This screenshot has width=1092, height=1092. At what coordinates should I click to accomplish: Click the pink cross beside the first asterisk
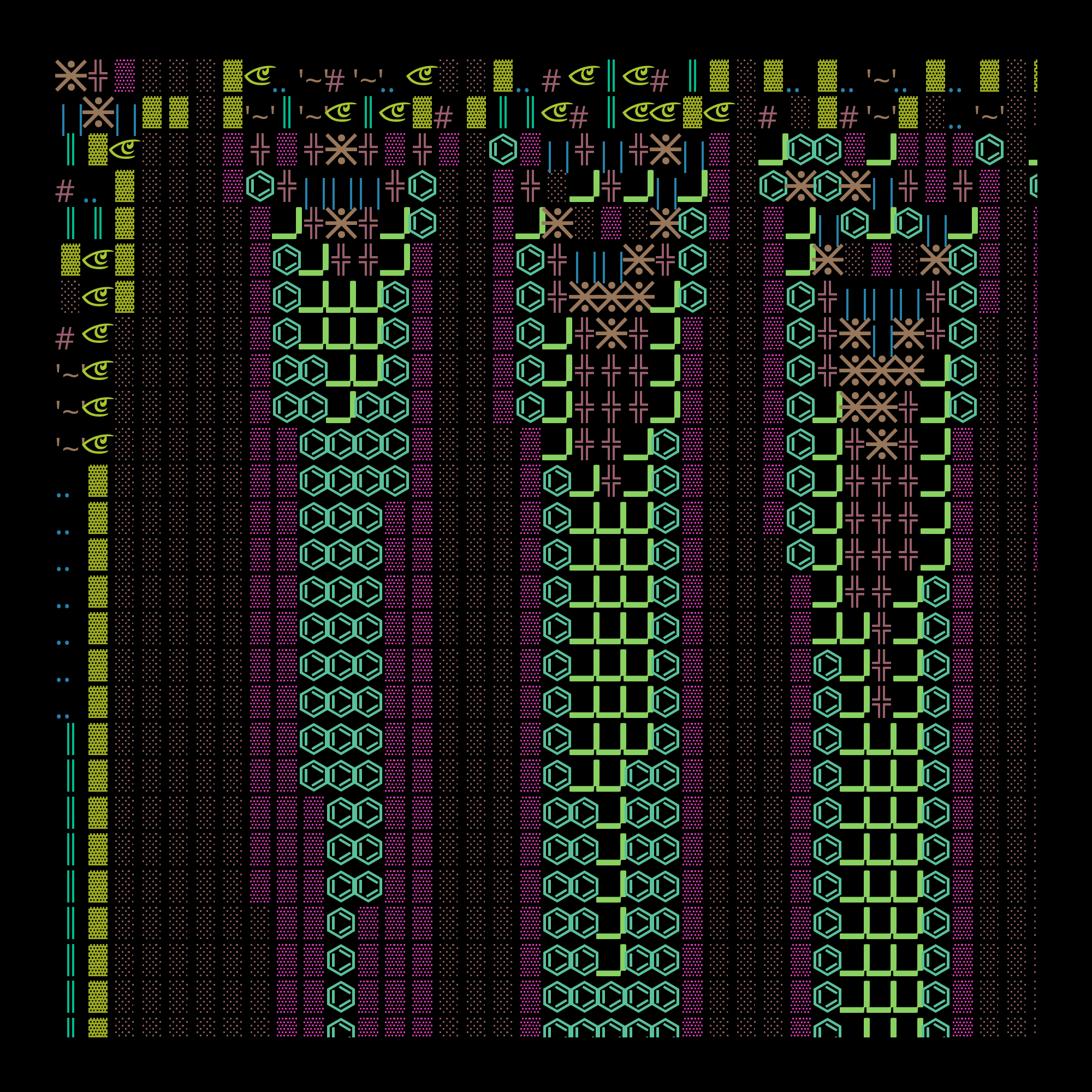pos(98,75)
